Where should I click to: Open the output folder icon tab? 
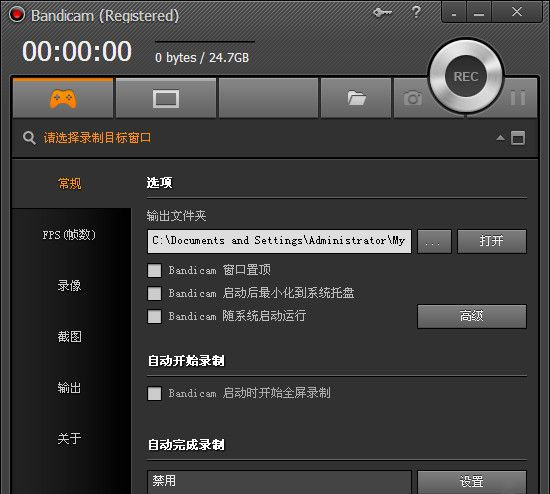click(356, 98)
